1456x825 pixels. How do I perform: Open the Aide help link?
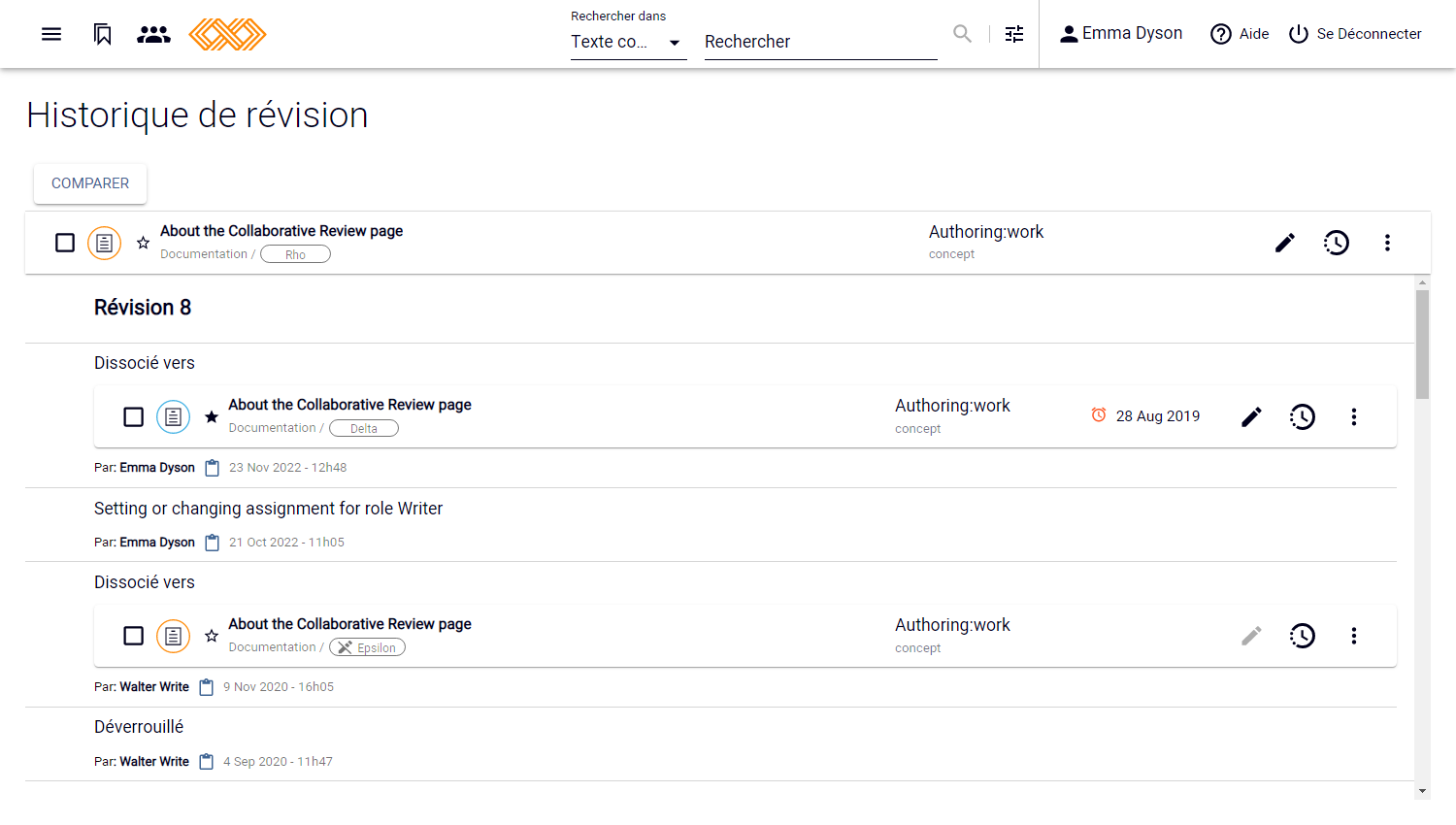tap(1240, 34)
